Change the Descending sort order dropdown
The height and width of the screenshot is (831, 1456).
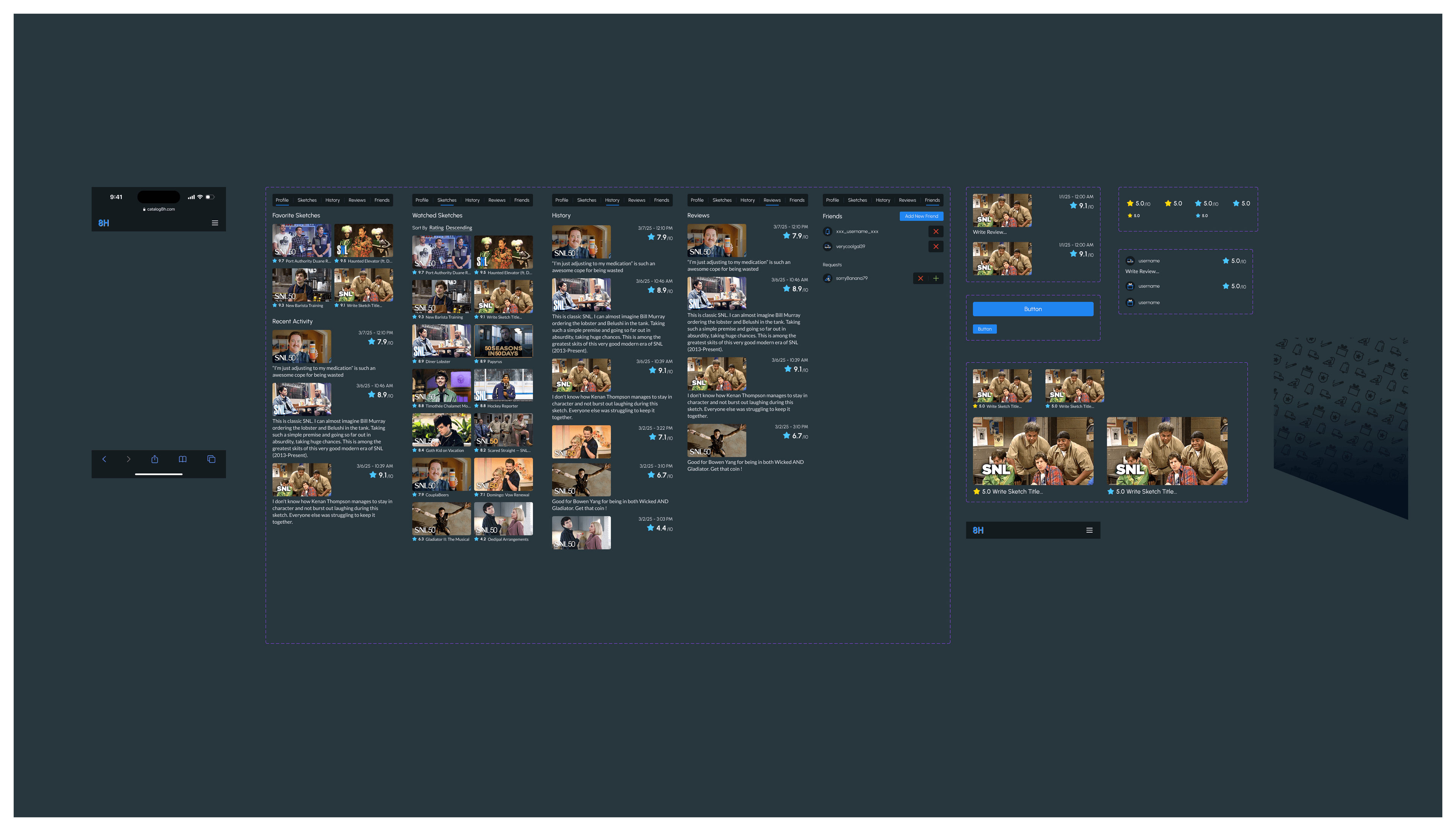click(x=459, y=228)
